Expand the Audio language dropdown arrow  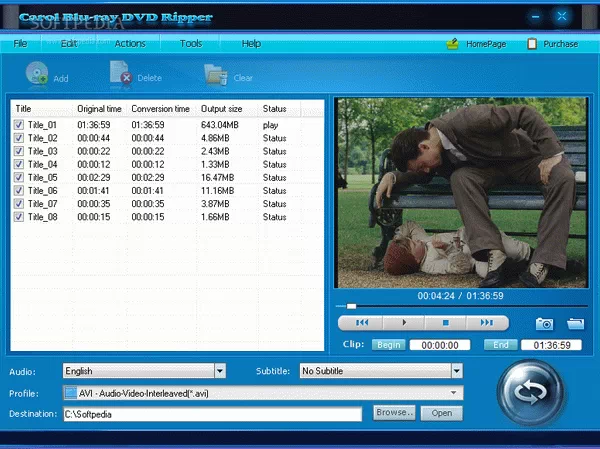pos(220,371)
